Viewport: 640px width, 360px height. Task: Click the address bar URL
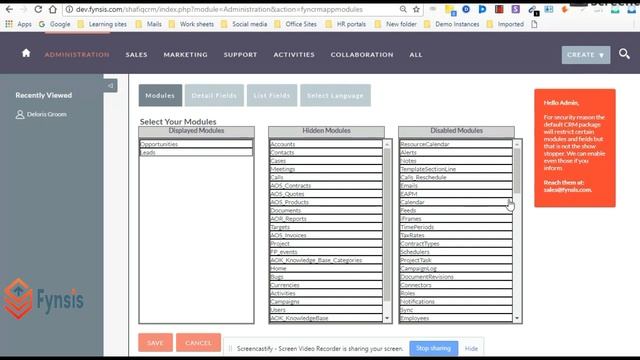pyautogui.click(x=219, y=9)
